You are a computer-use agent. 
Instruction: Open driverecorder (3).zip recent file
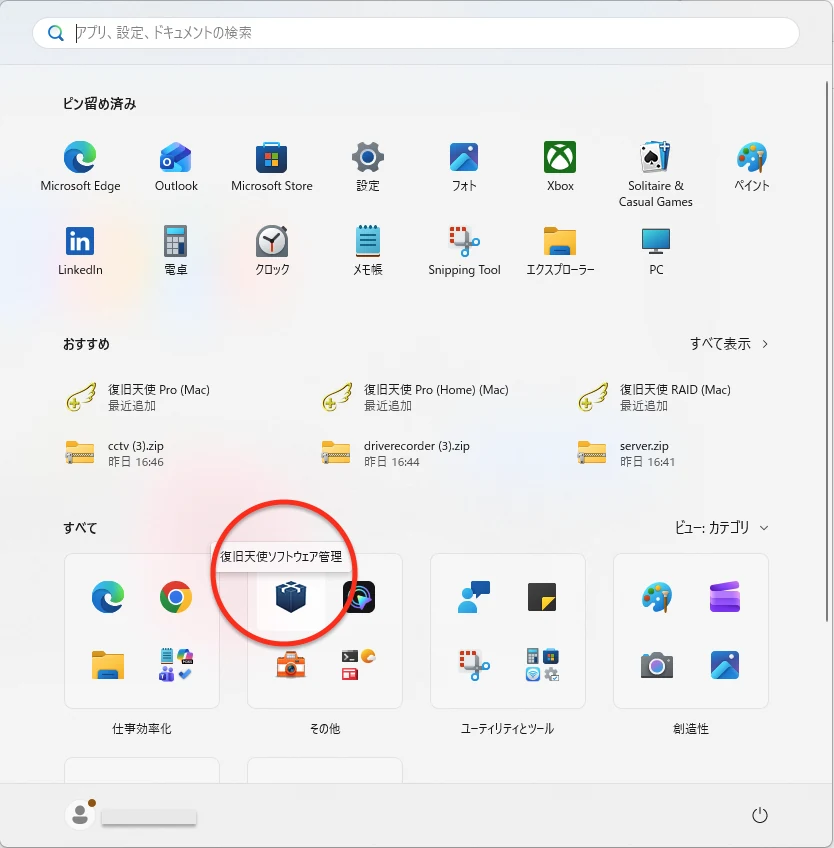pyautogui.click(x=395, y=453)
